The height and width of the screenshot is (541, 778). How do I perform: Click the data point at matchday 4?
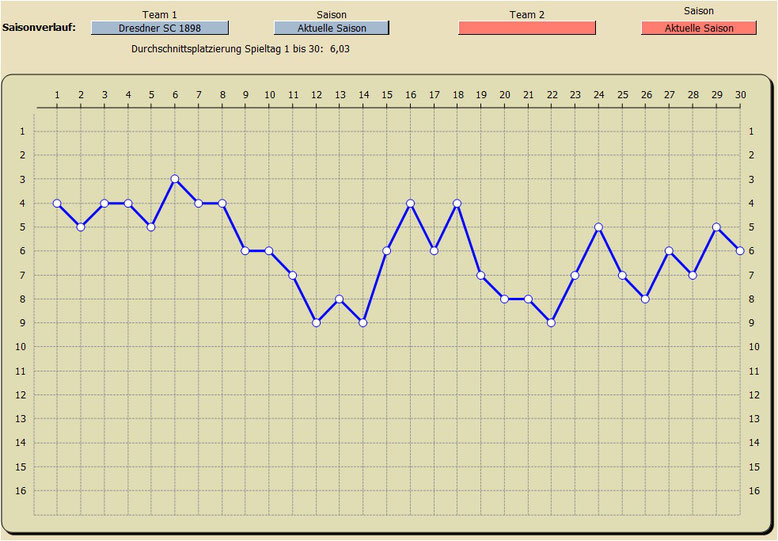tap(128, 203)
